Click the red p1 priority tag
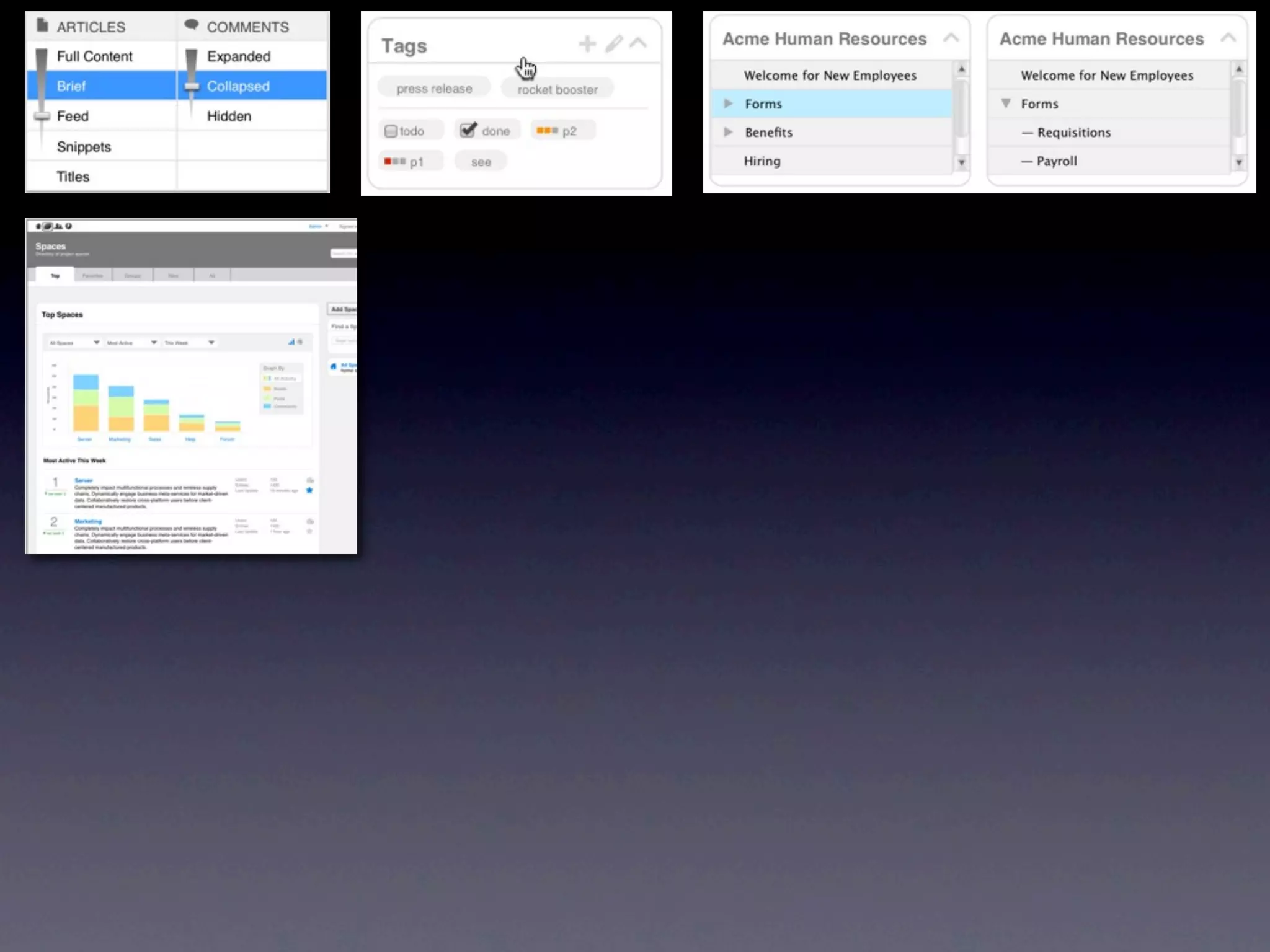The width and height of the screenshot is (1270, 952). 404,162
